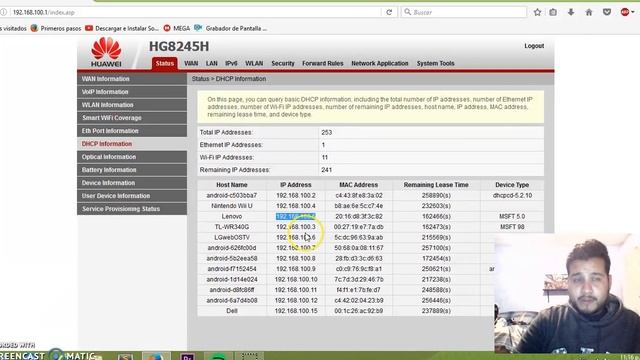Click Total IP Addresses value 253

point(327,133)
